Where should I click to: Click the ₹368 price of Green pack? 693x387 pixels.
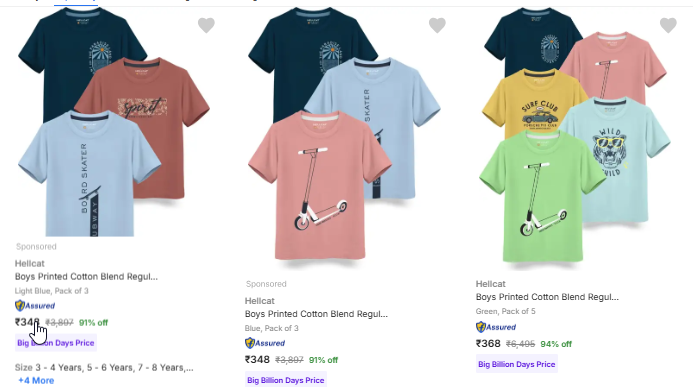488,344
